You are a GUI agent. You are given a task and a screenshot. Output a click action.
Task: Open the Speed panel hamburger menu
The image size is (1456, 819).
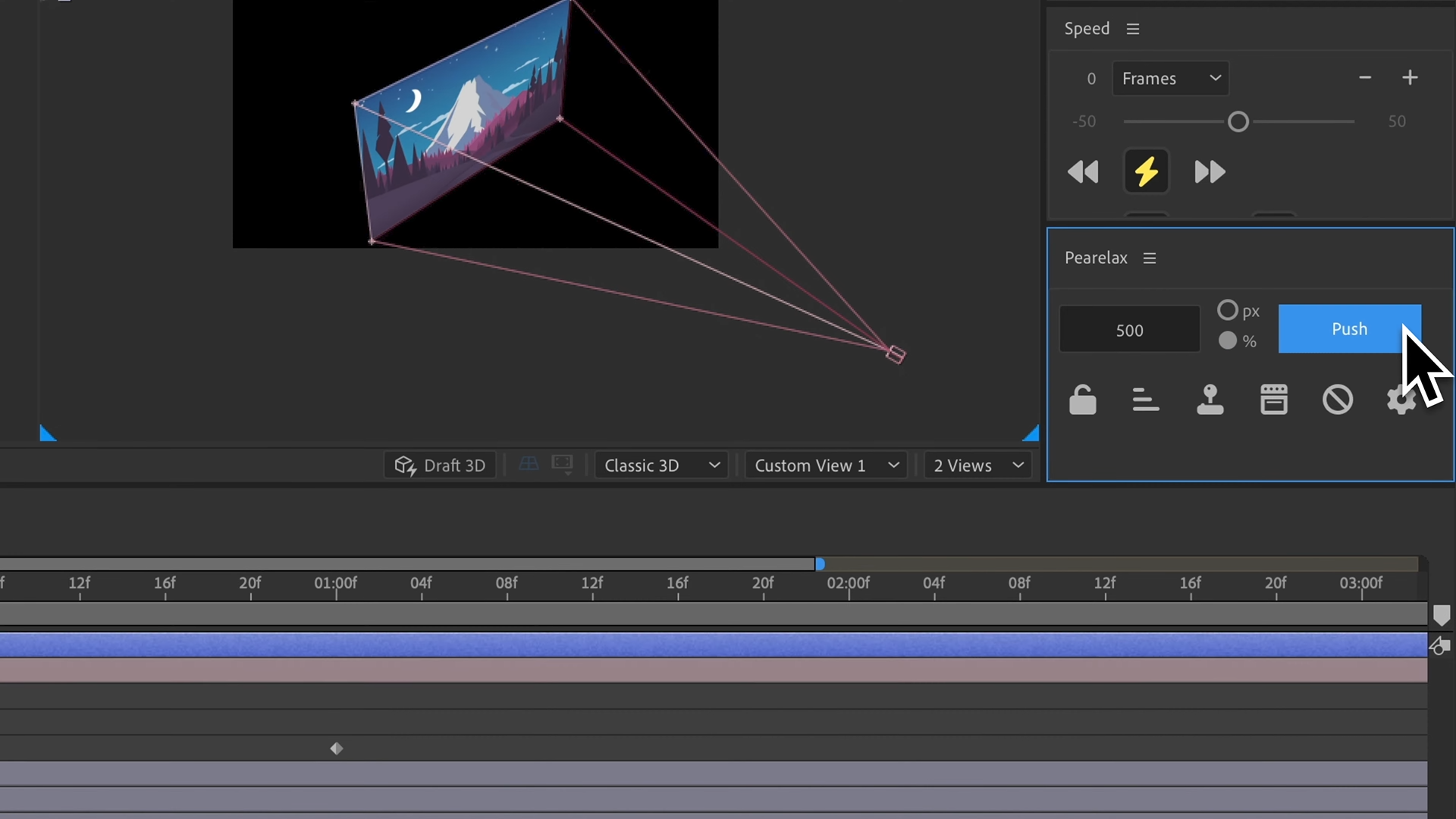pos(1133,29)
